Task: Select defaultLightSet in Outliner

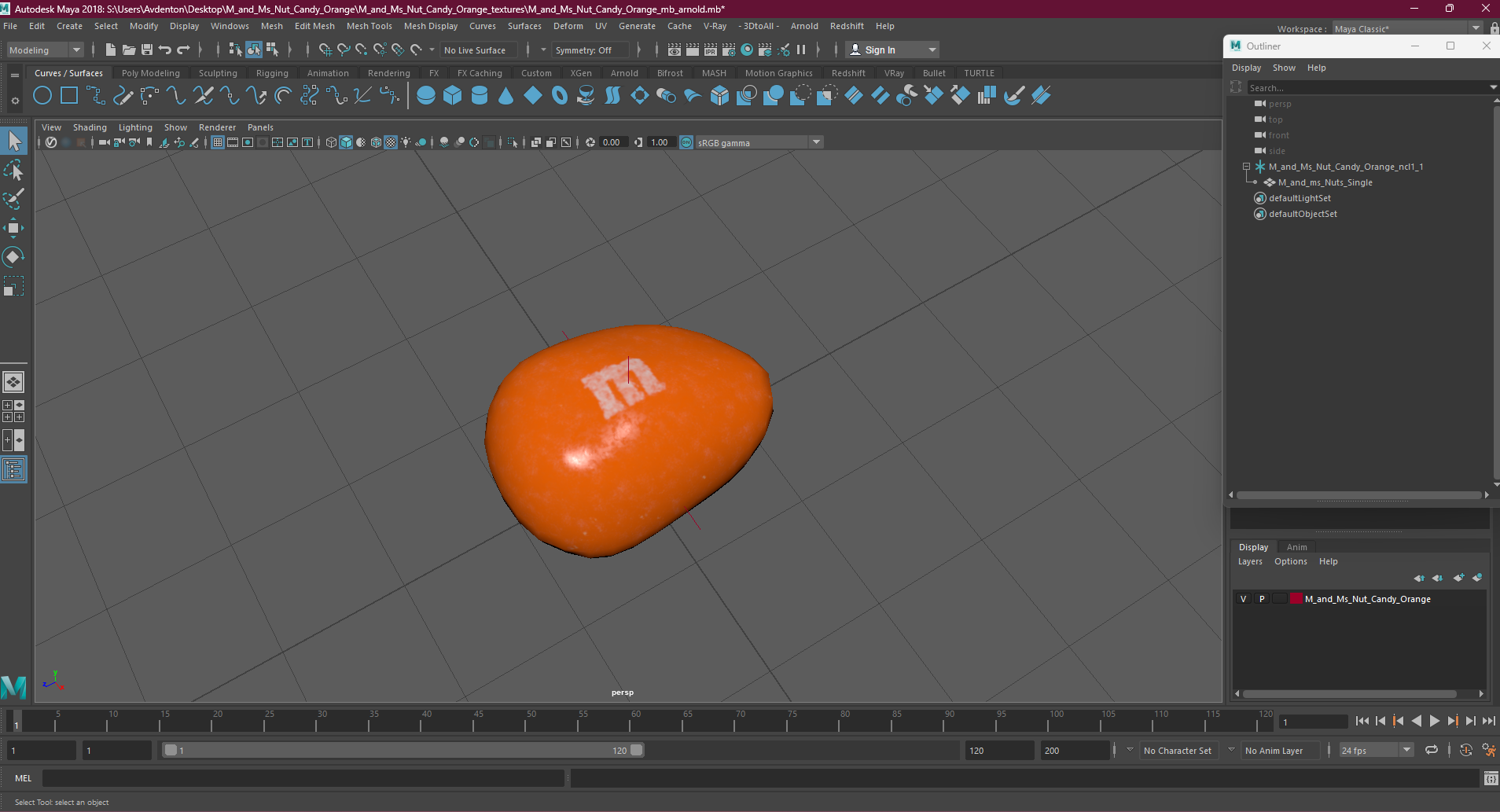Action: pos(1300,198)
